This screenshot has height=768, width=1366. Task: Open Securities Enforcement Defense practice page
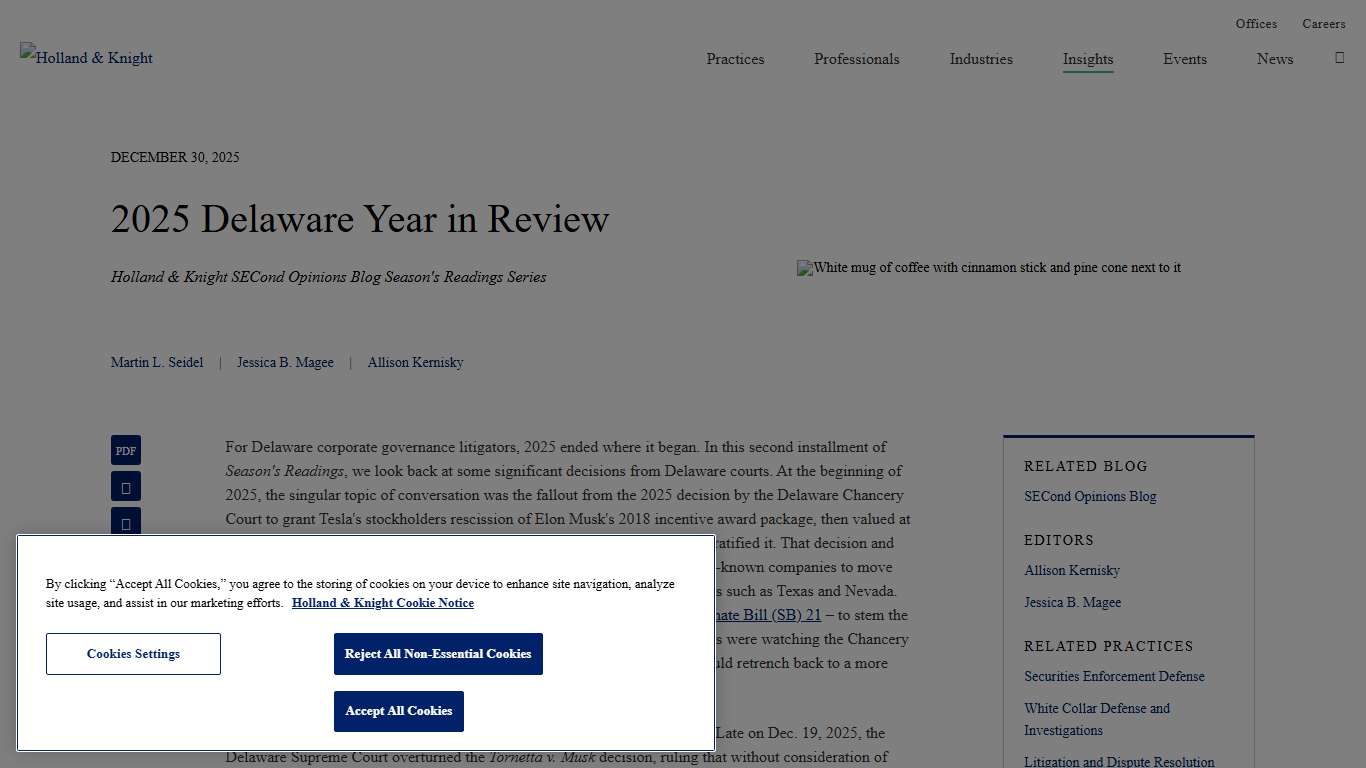pos(1114,676)
